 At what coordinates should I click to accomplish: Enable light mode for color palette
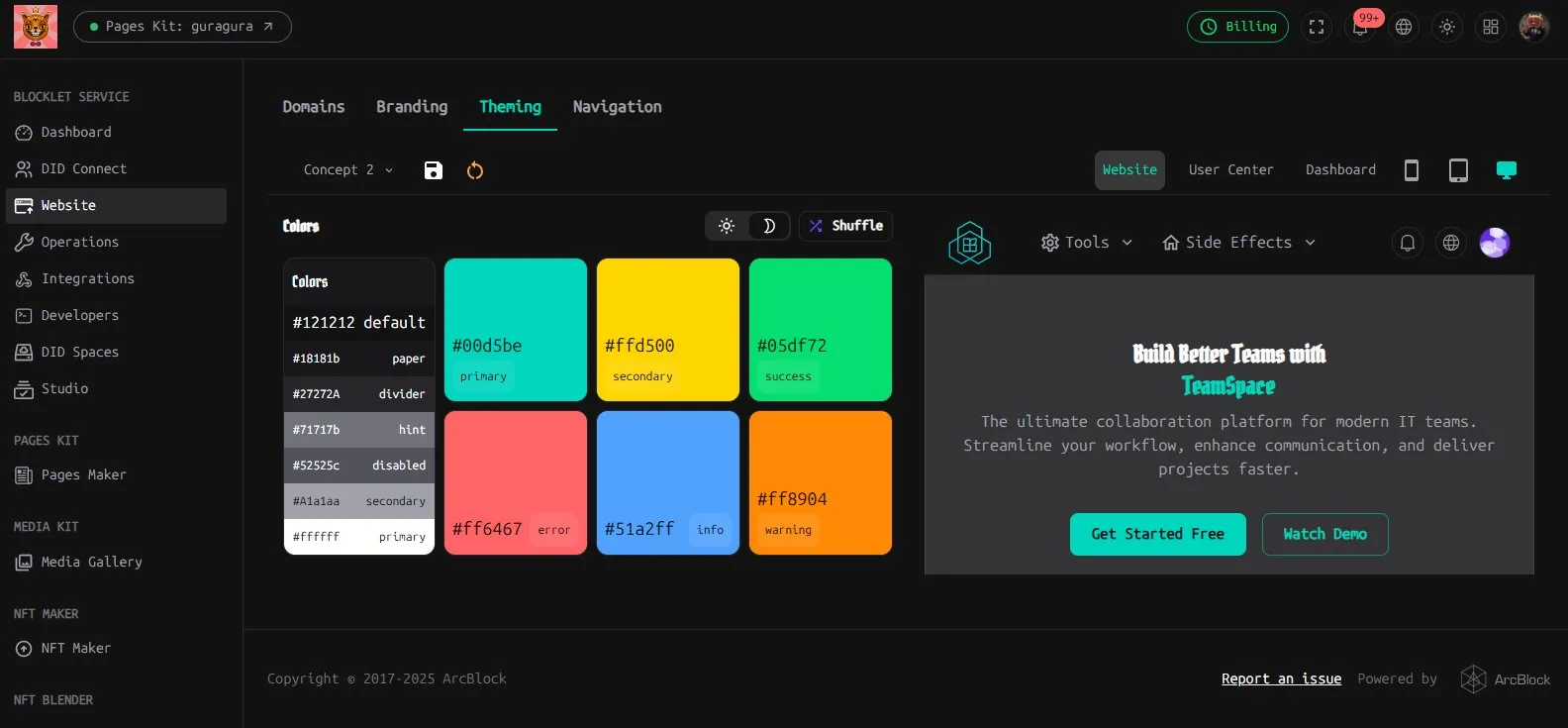point(727,226)
